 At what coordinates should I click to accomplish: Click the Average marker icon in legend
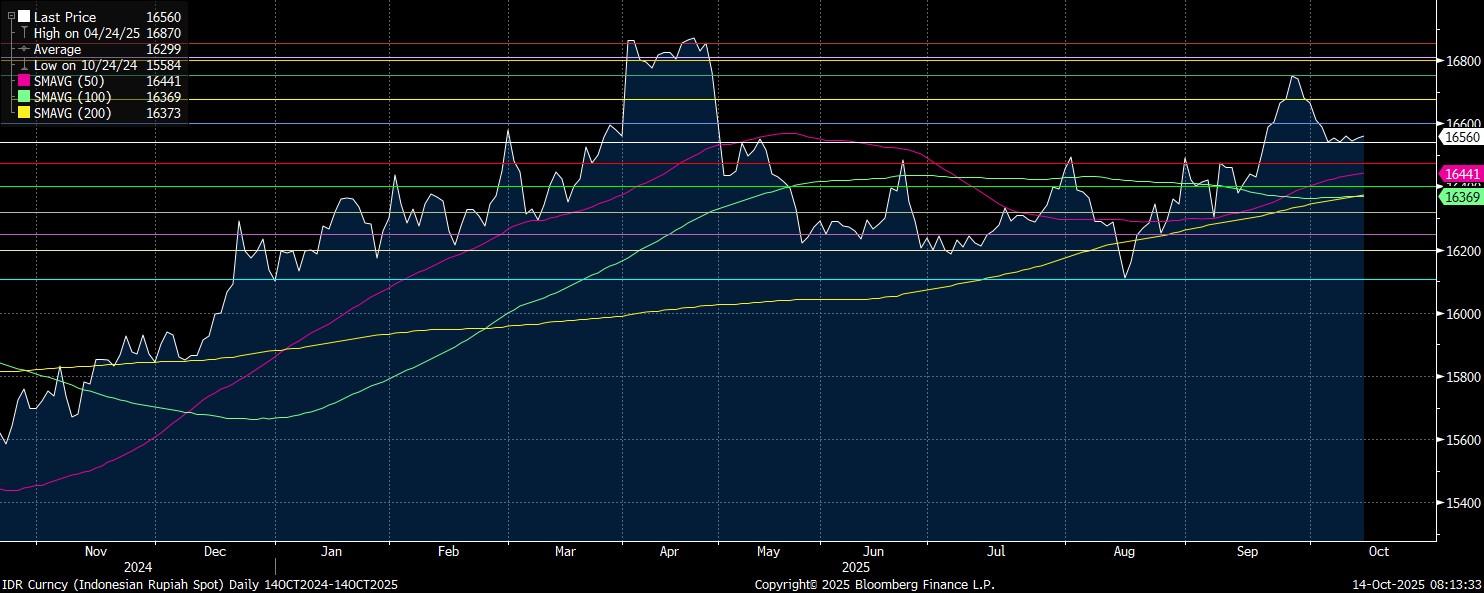coord(24,49)
